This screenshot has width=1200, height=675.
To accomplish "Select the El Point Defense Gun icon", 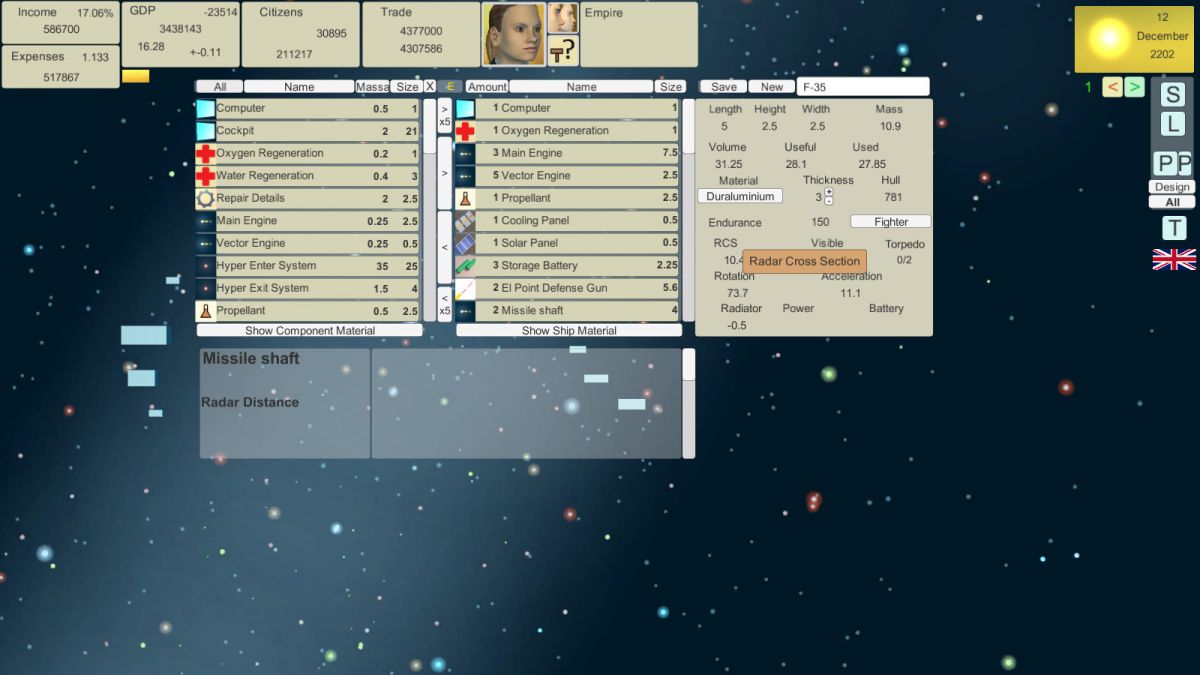I will [x=465, y=288].
